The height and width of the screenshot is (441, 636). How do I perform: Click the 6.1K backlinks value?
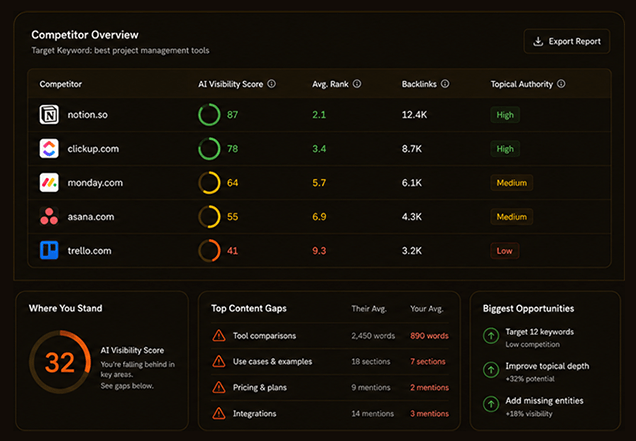pyautogui.click(x=412, y=183)
